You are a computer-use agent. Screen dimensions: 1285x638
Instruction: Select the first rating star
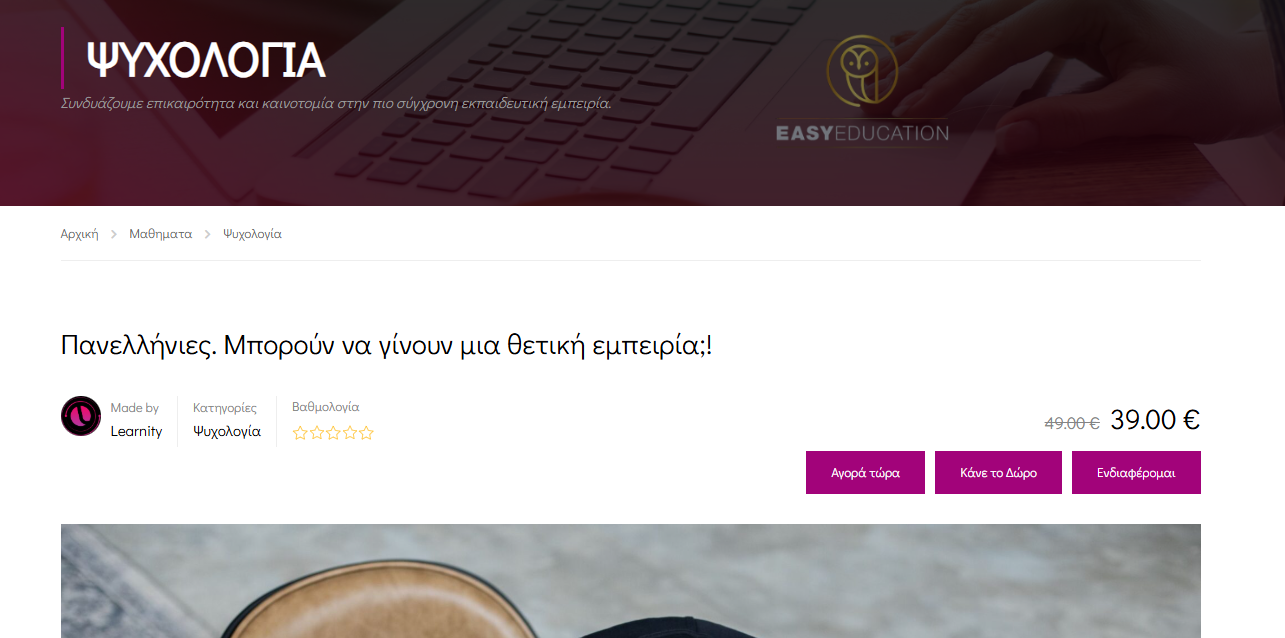(x=300, y=433)
